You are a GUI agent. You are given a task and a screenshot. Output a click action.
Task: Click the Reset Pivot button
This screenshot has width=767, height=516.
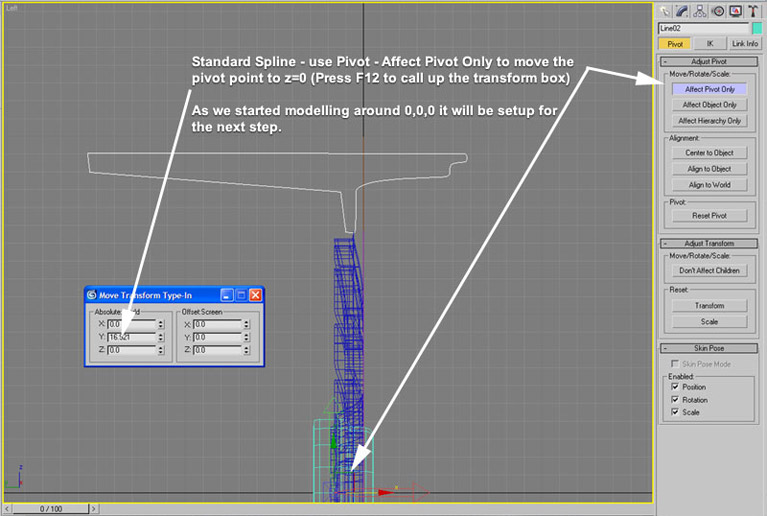pos(709,215)
